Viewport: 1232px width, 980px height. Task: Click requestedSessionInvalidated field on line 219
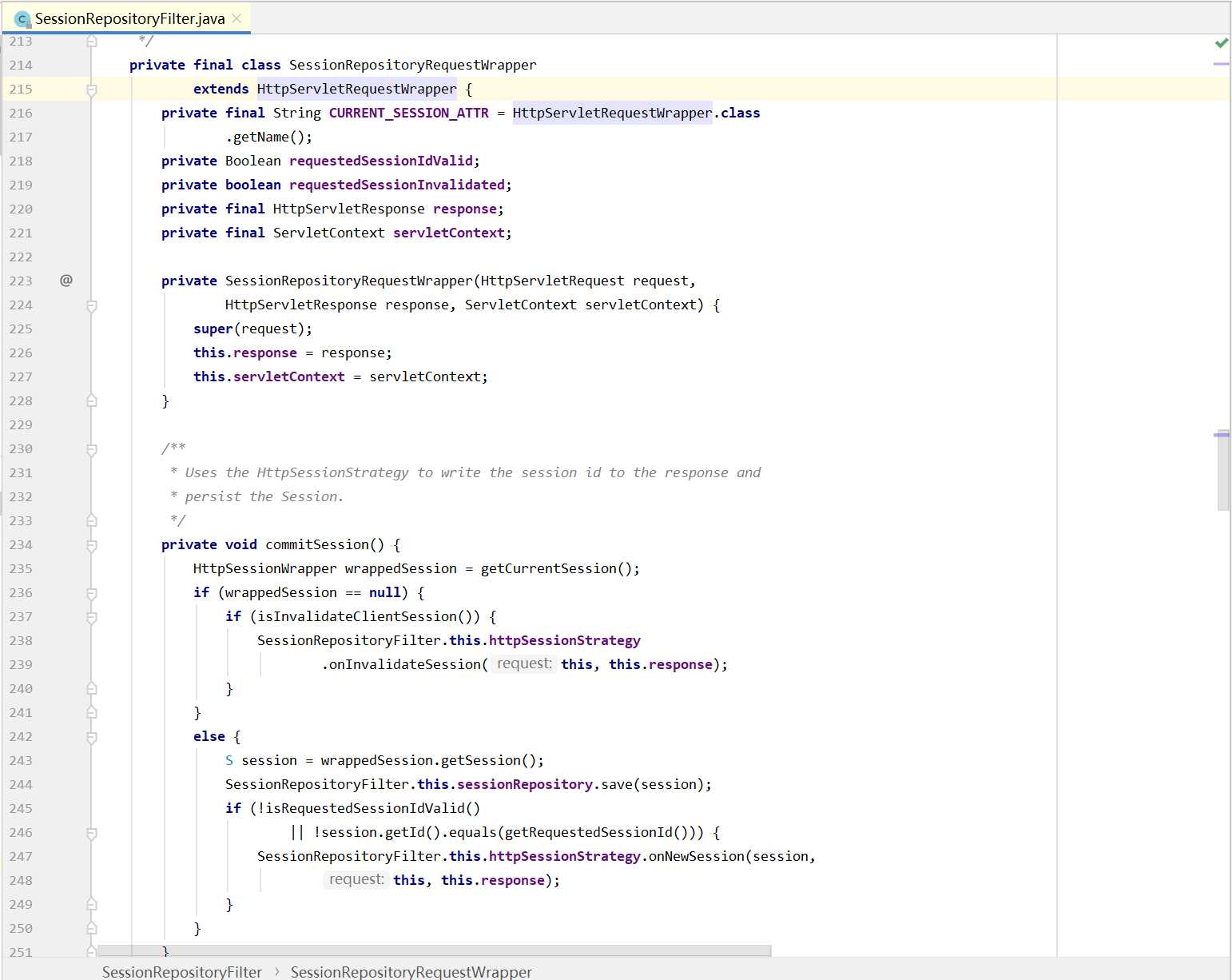point(397,185)
